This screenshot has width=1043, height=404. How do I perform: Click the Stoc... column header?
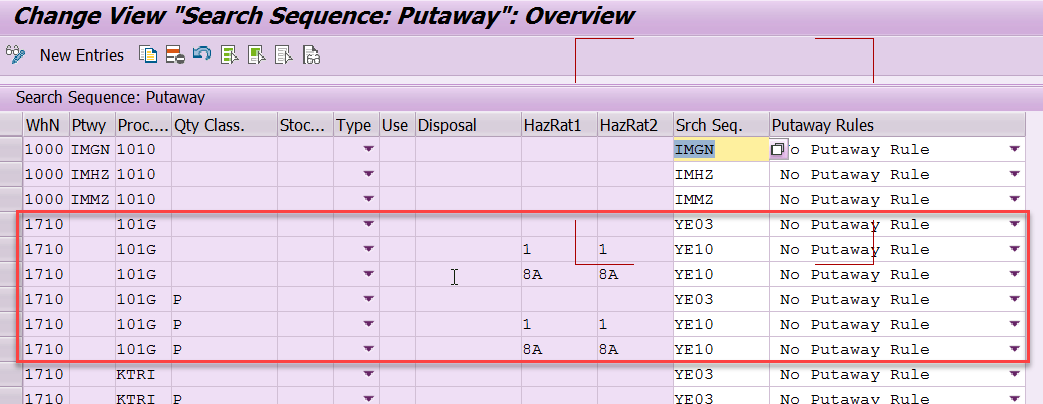(305, 125)
